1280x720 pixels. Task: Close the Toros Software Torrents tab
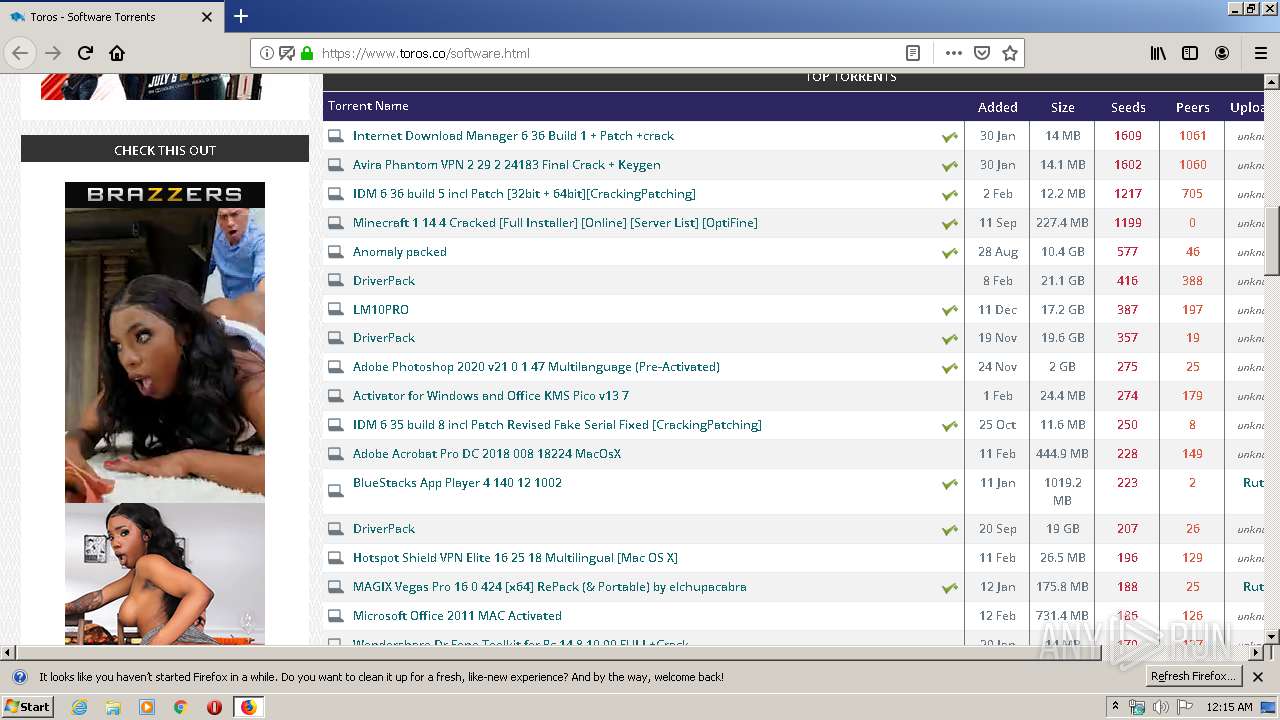[207, 17]
